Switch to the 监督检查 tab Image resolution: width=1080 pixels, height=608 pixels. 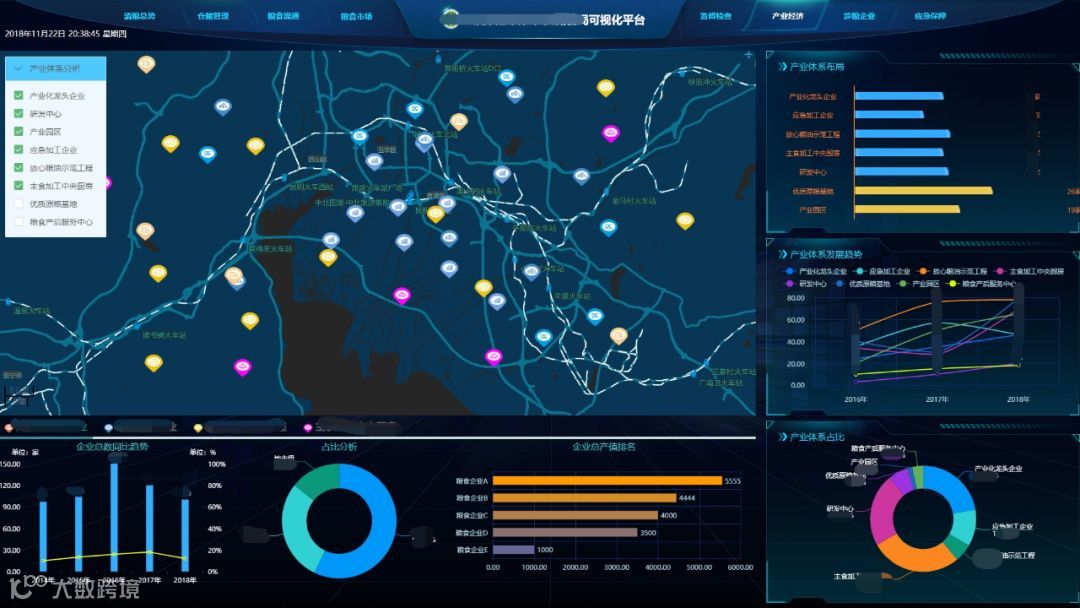click(716, 16)
